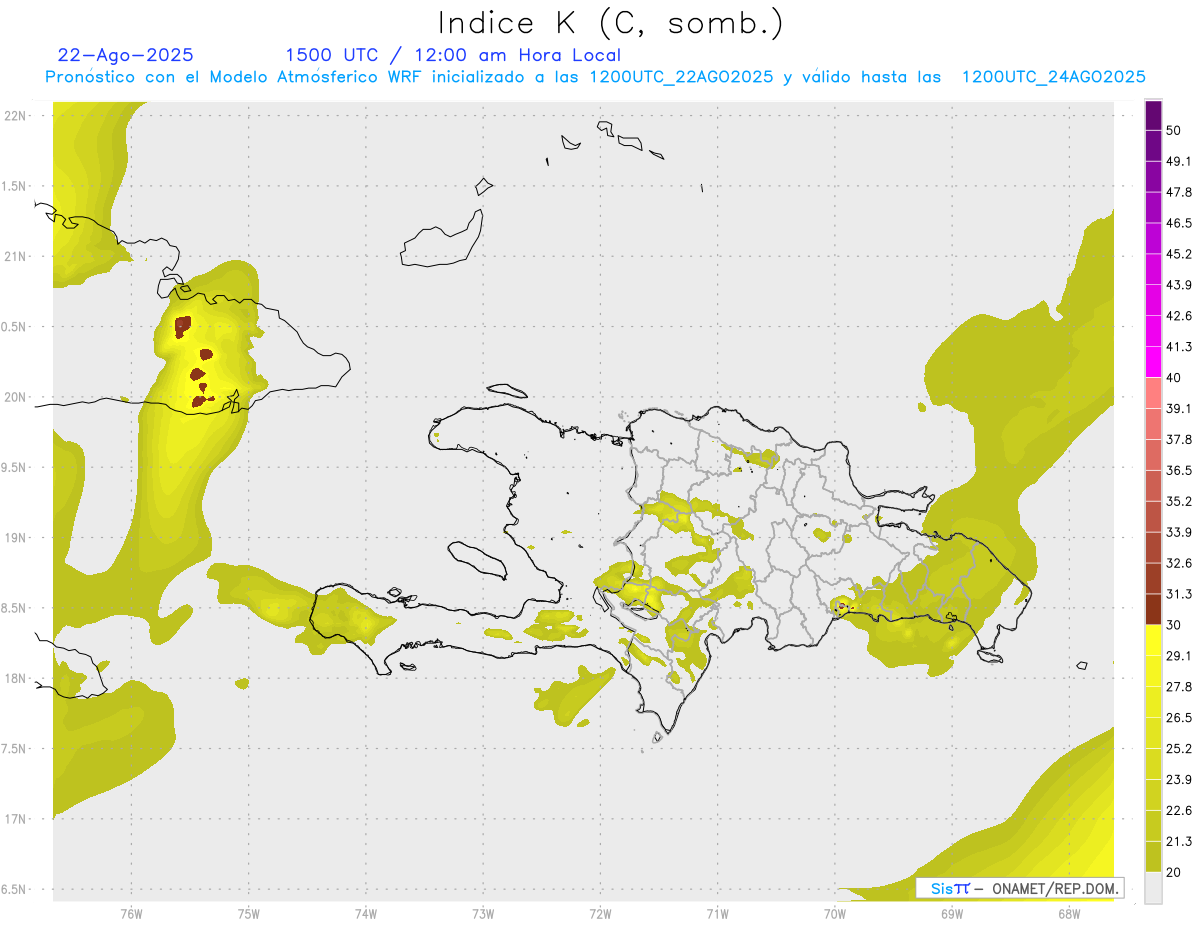This screenshot has height=927, width=1200.
Task: Click the colorbar value '36.5'
Action: [x=1179, y=470]
